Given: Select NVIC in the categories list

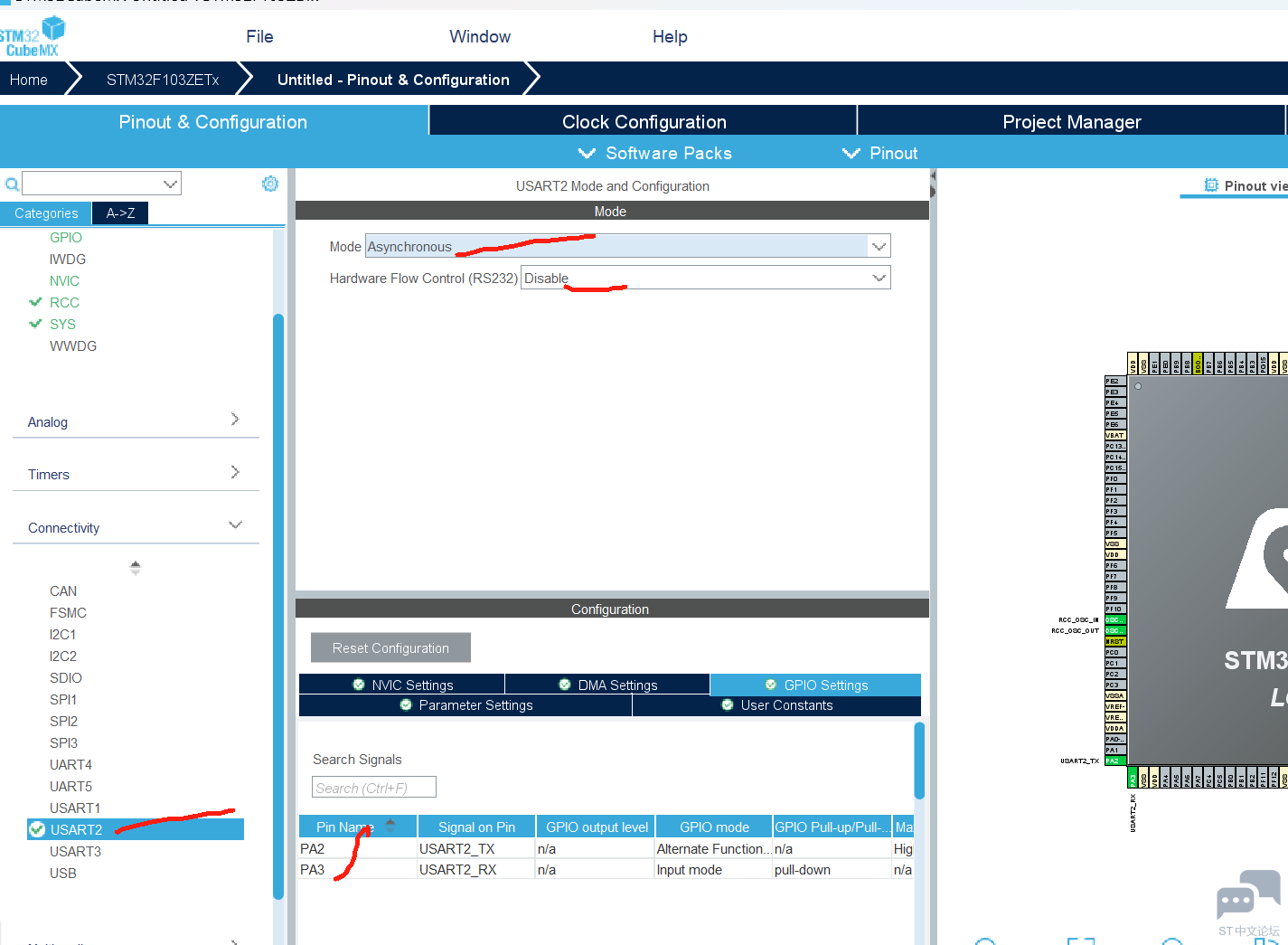Looking at the screenshot, I should point(64,280).
